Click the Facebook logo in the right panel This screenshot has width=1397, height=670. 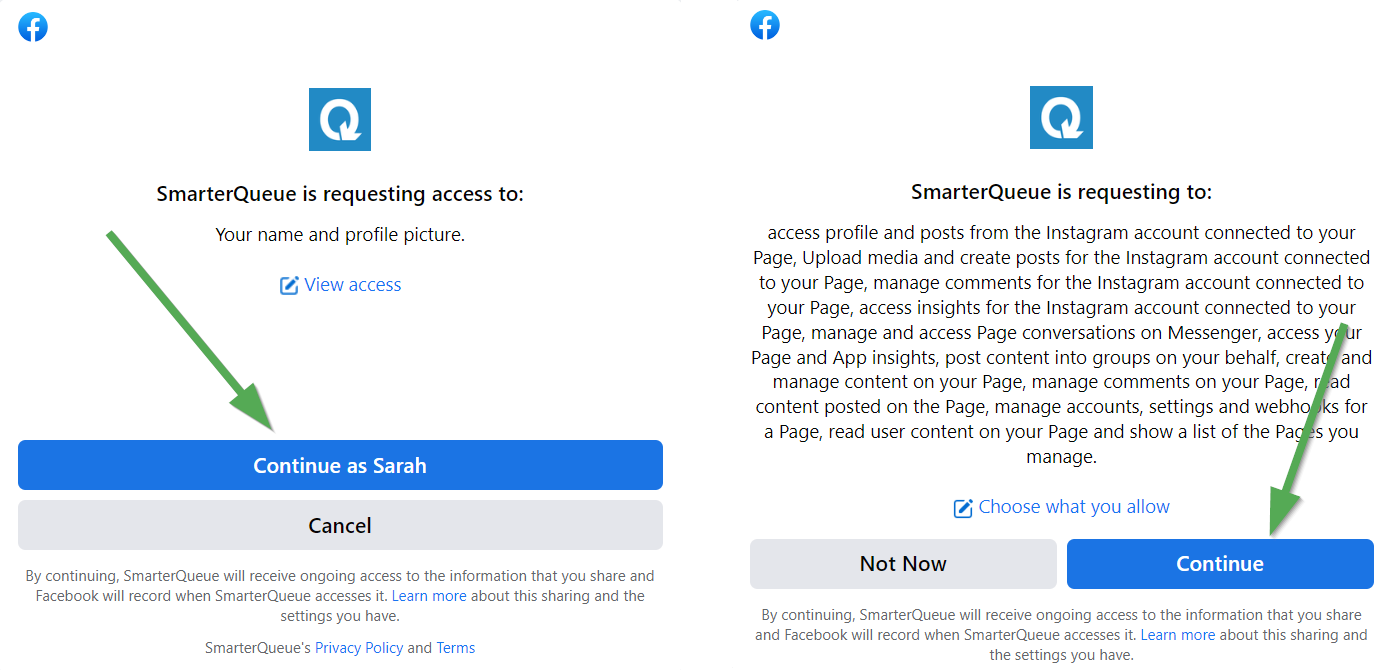(x=765, y=25)
